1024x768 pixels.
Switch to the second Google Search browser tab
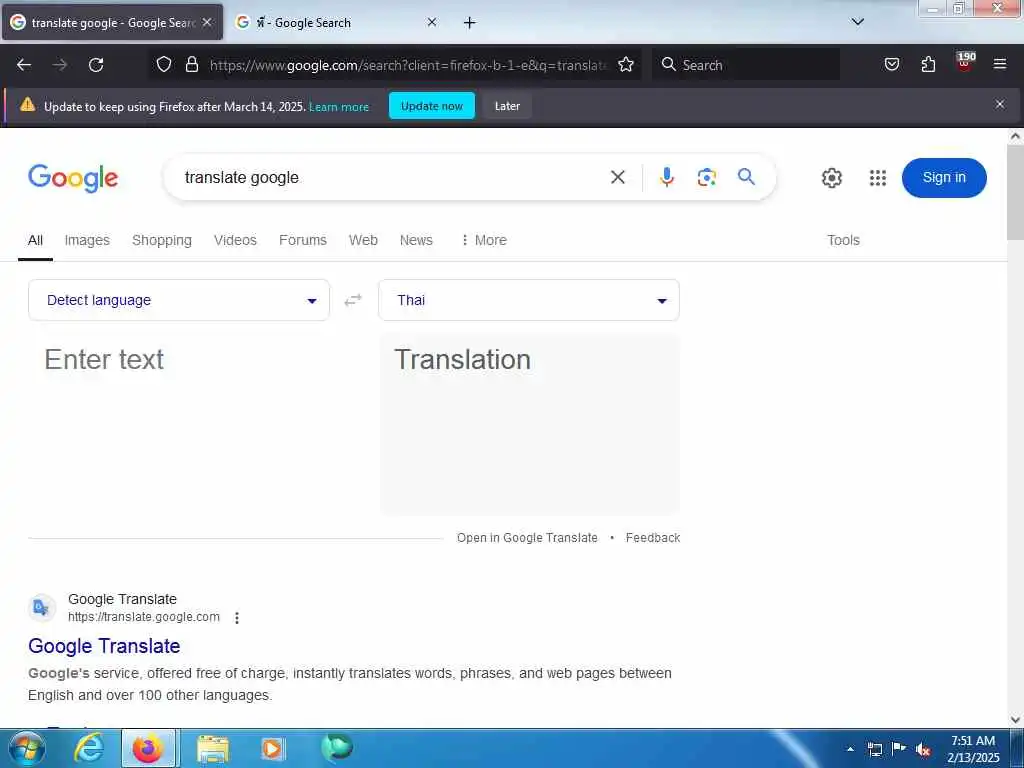pos(336,23)
